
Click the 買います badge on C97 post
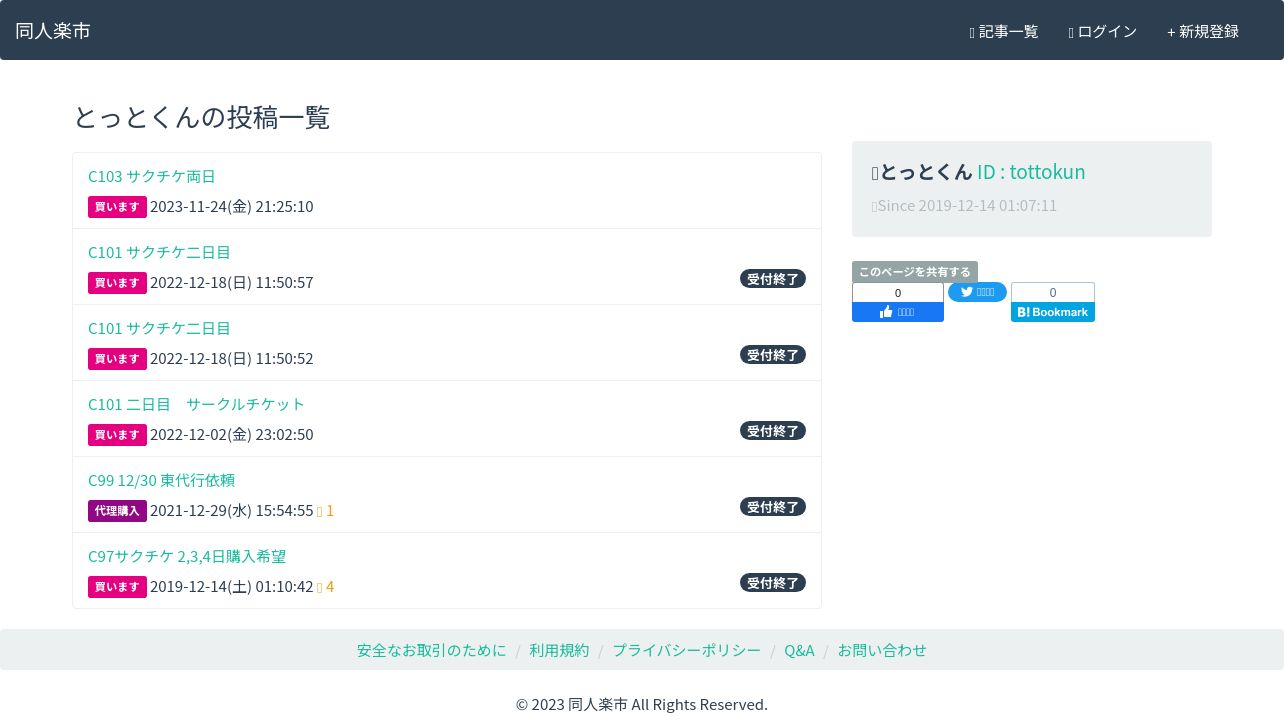(117, 587)
